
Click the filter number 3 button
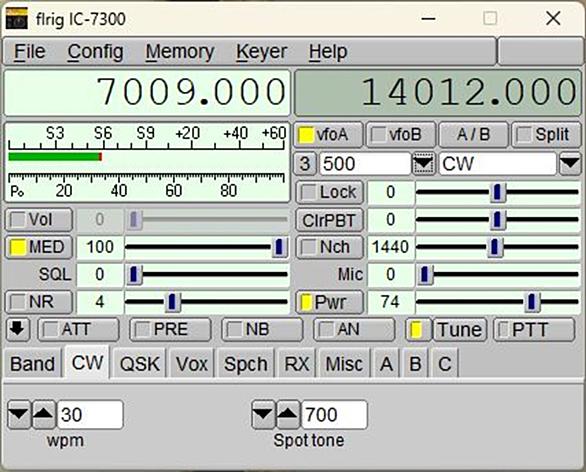(305, 164)
